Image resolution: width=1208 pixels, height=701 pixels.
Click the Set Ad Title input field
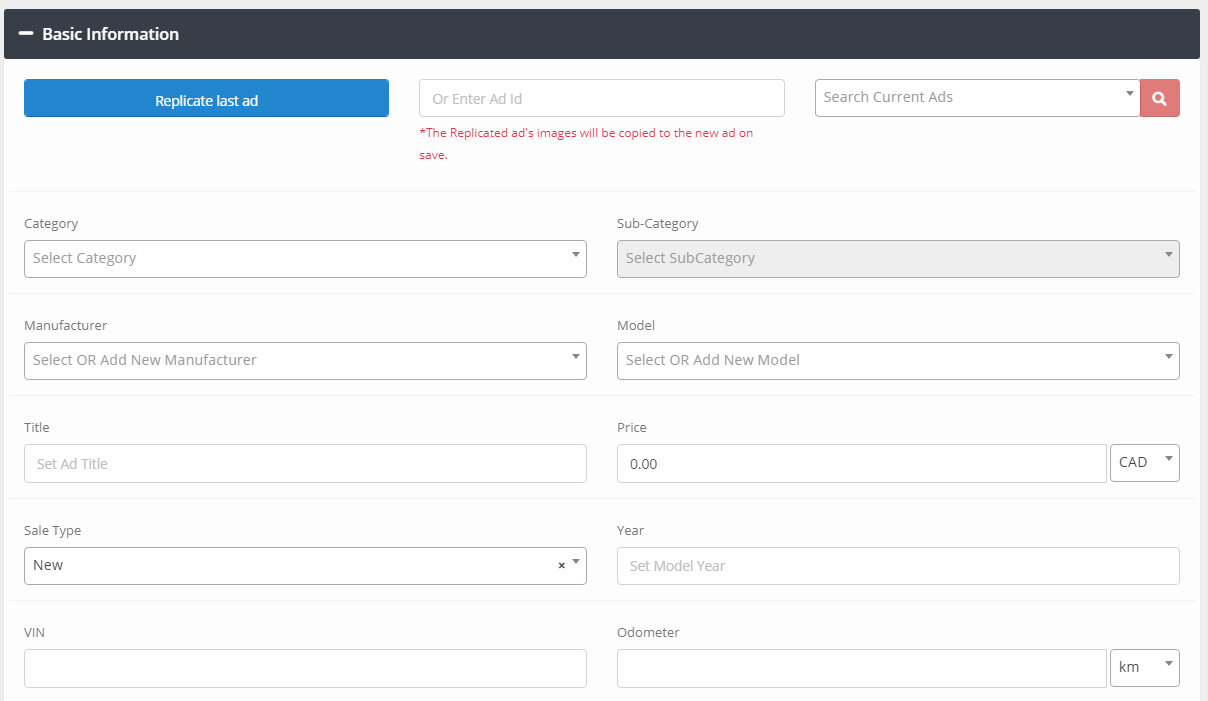point(304,464)
